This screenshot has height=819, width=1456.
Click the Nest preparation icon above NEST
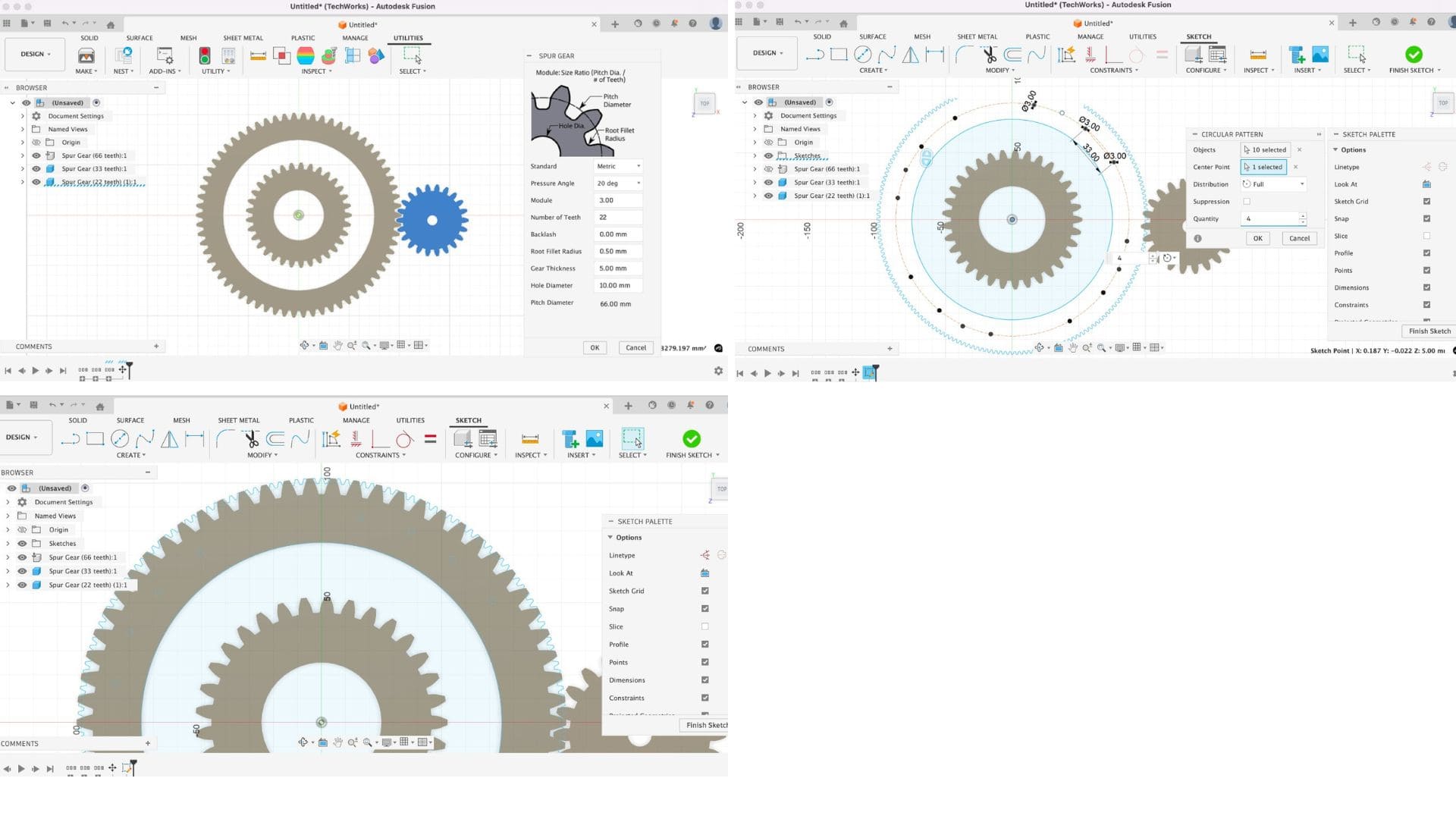[x=123, y=55]
